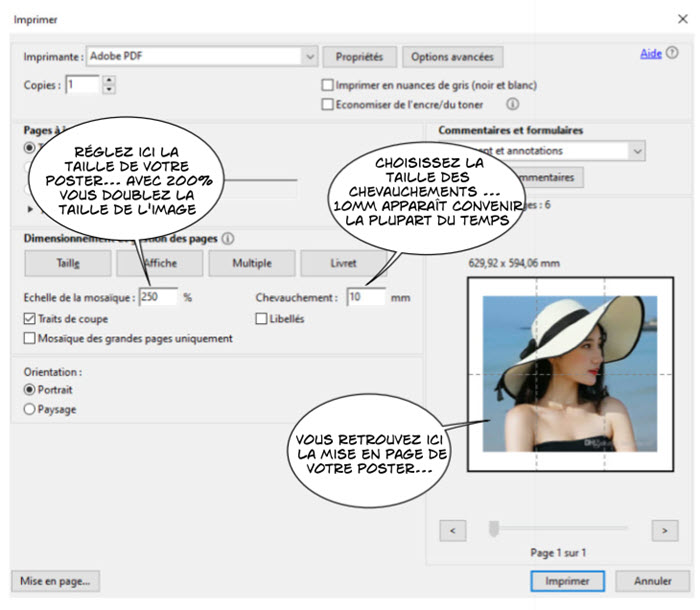Viewport: 700px width, 610px height.
Task: Select the Multiple pages option
Action: [252, 263]
